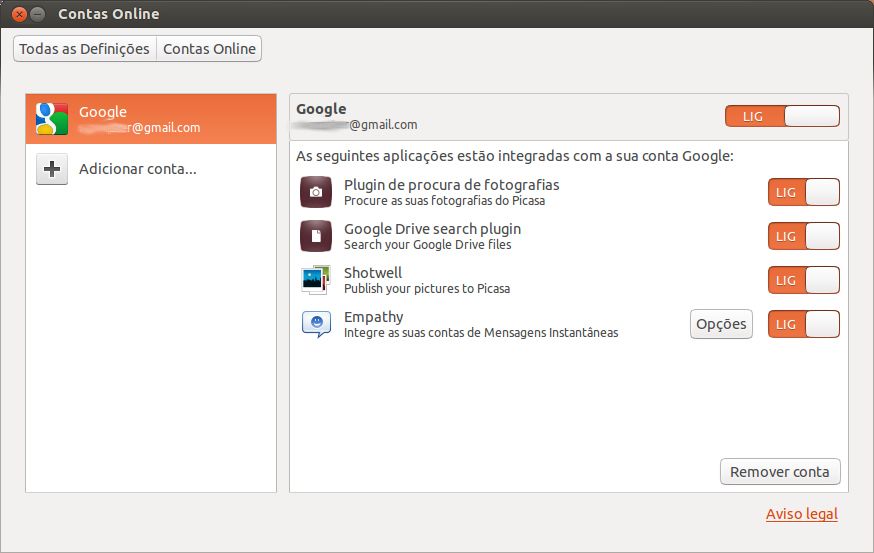Image resolution: width=874 pixels, height=553 pixels.
Task: Open the Aviso legal link
Action: (x=801, y=514)
